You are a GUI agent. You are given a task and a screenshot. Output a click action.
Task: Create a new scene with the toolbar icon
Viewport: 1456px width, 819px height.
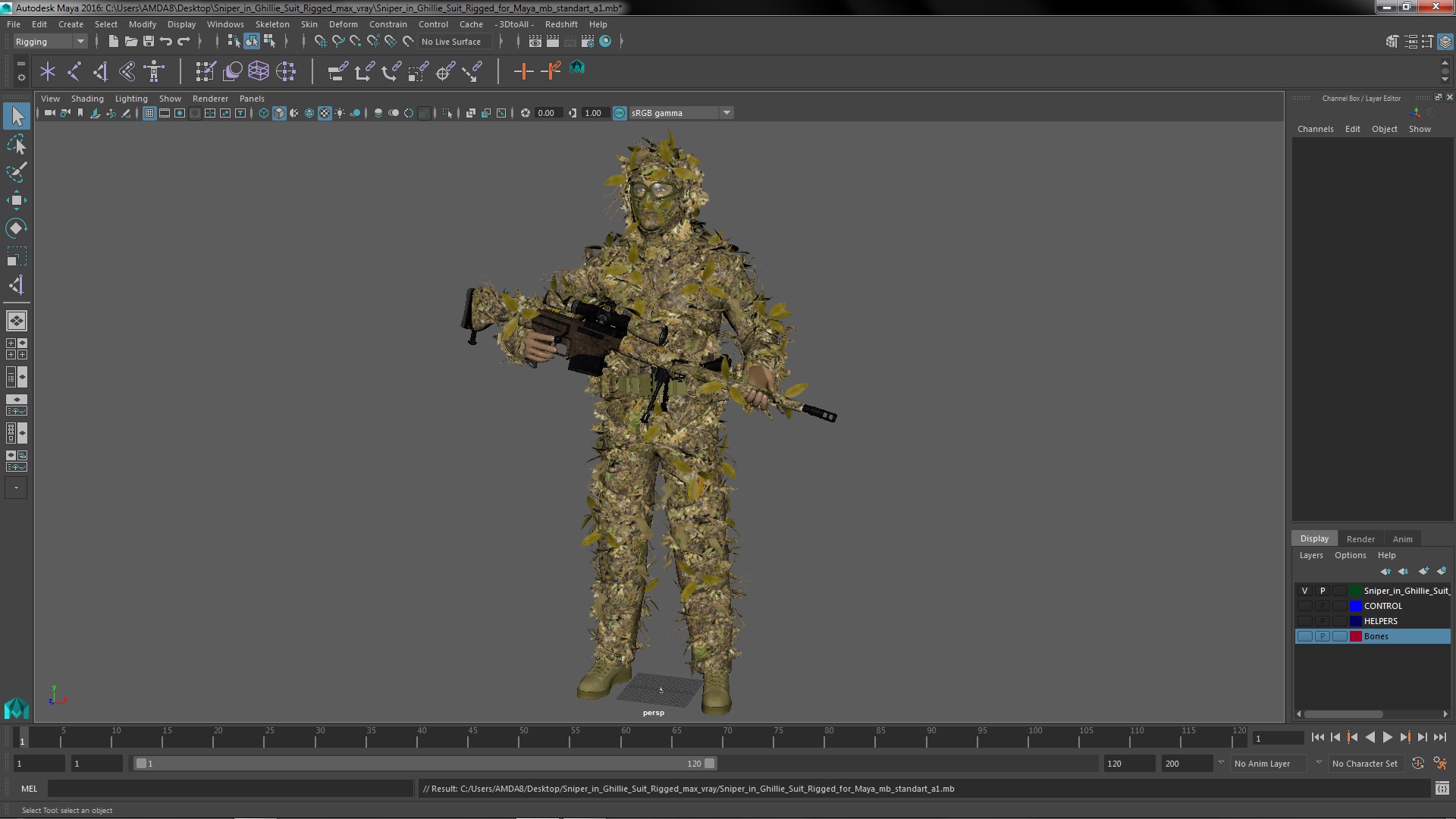tap(113, 41)
